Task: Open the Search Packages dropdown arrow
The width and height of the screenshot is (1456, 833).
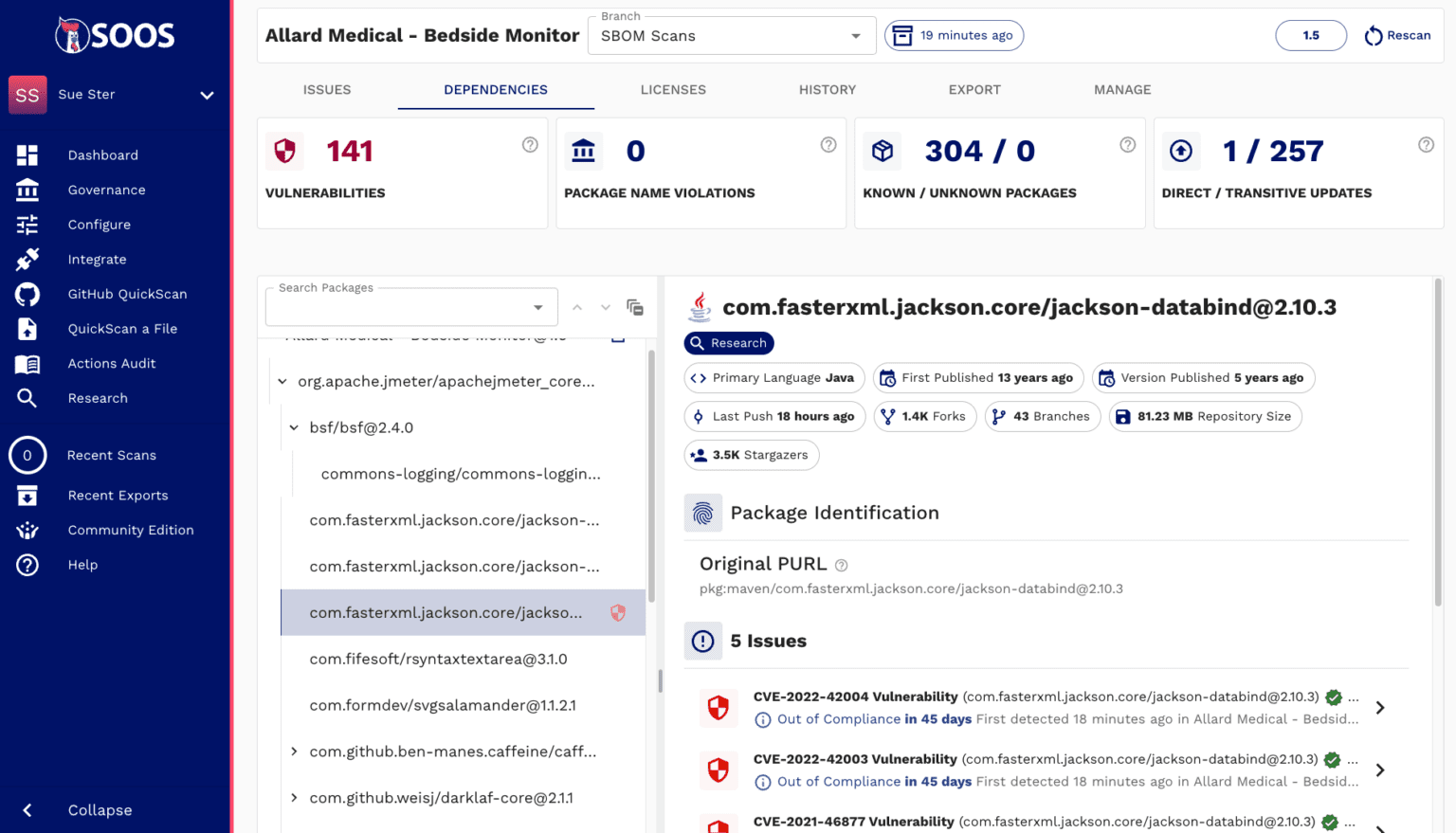Action: 538,308
